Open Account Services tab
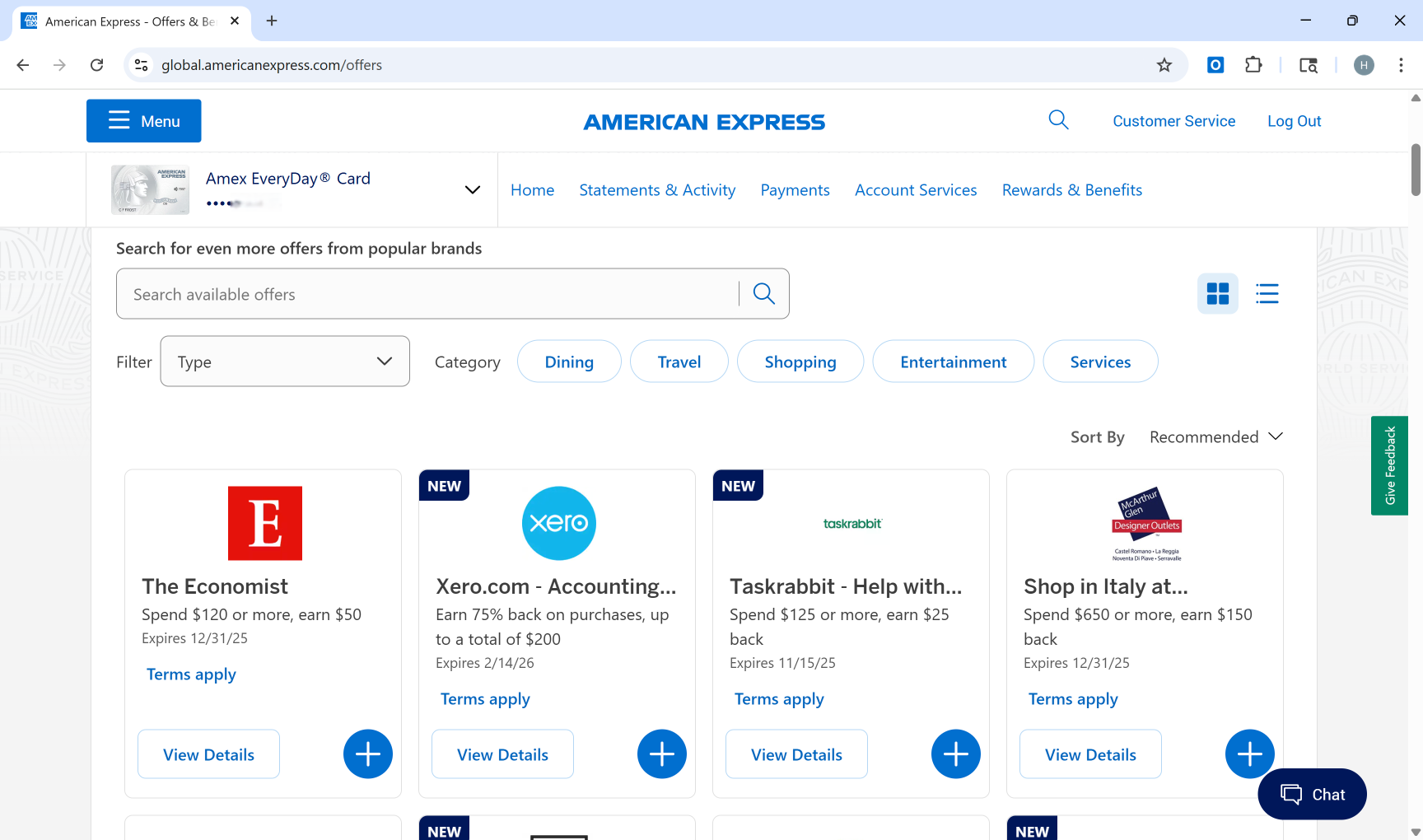The image size is (1423, 840). (916, 190)
